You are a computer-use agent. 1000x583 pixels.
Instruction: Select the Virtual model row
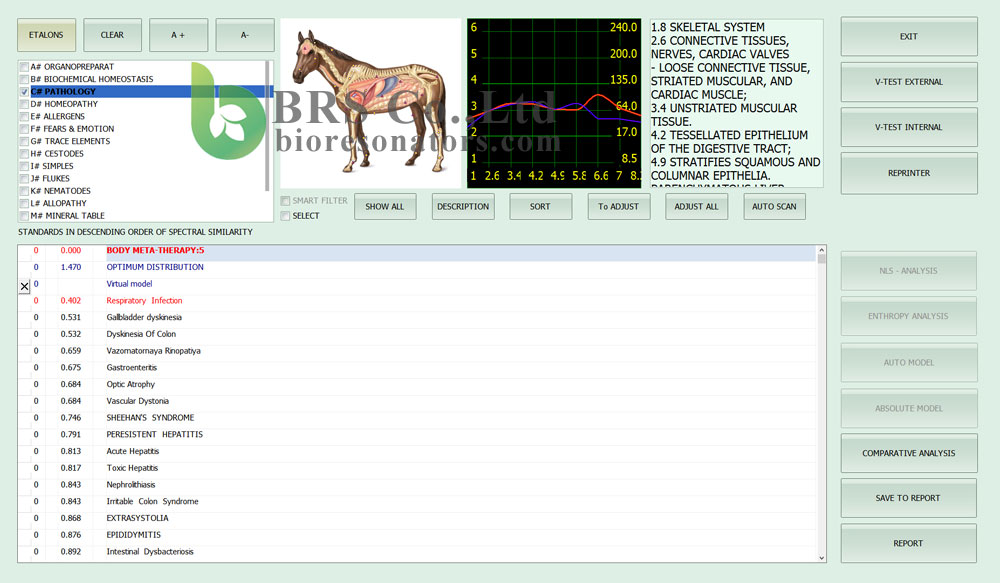click(417, 284)
